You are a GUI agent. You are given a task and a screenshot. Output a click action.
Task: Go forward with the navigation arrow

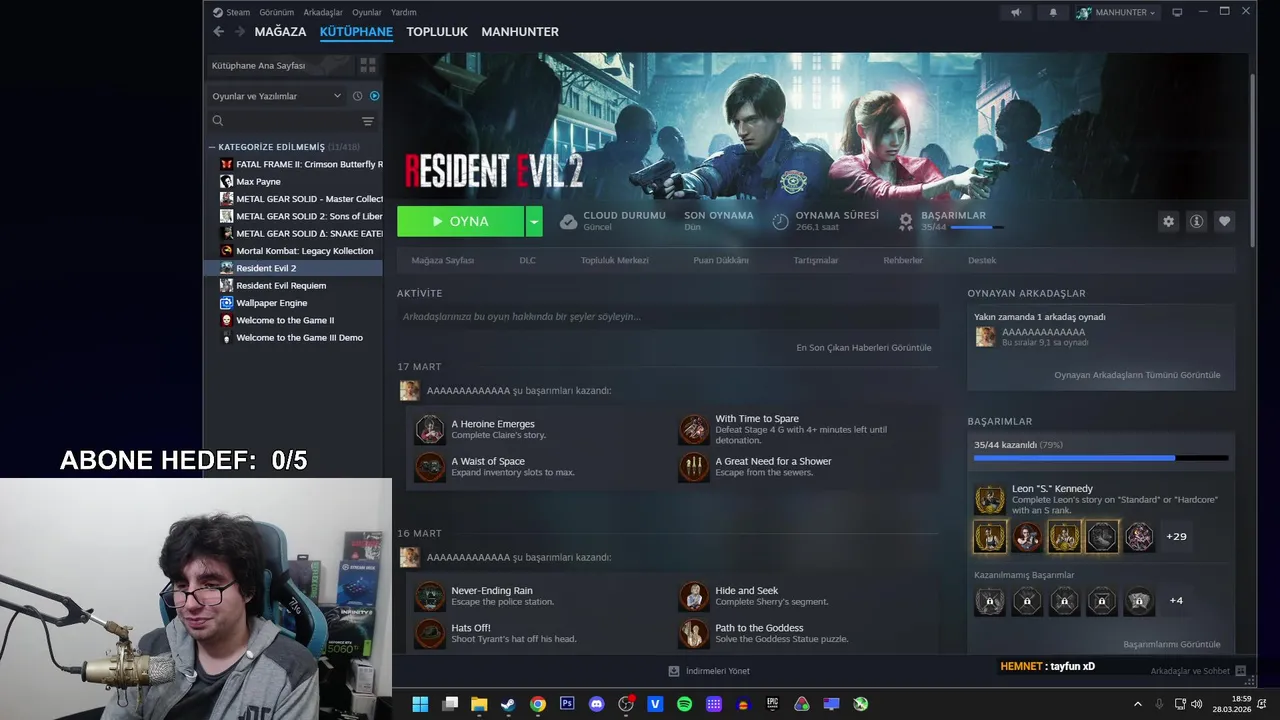238,32
